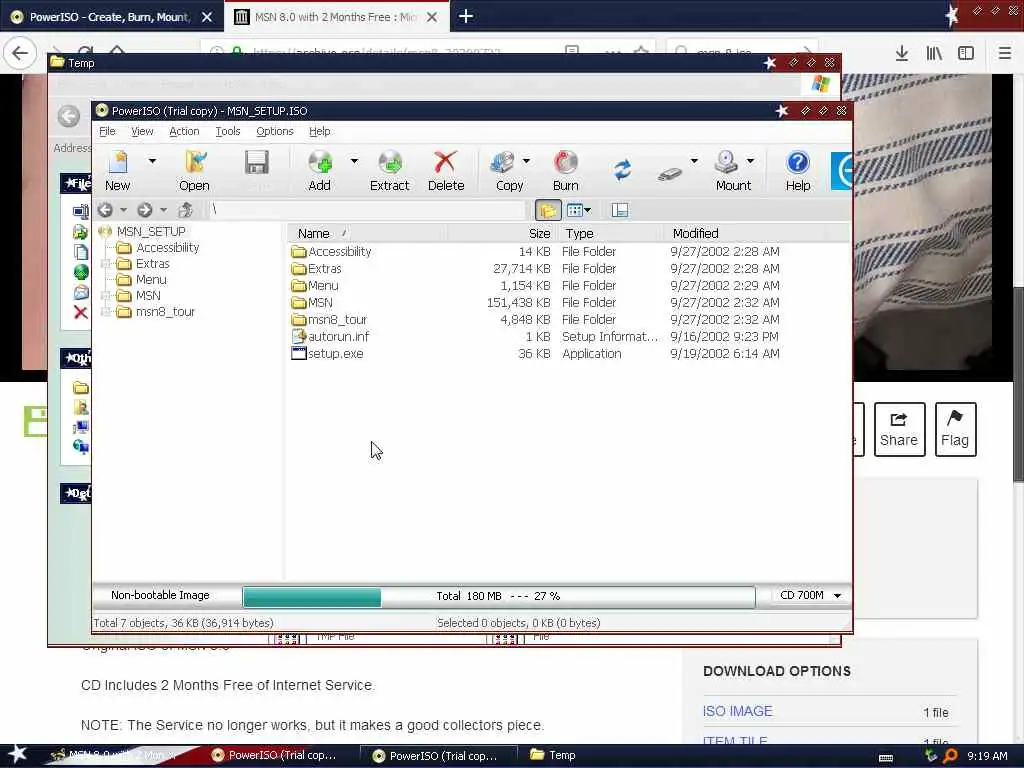Open the Copy button dropdown arrow
The image size is (1024, 768).
coord(526,161)
